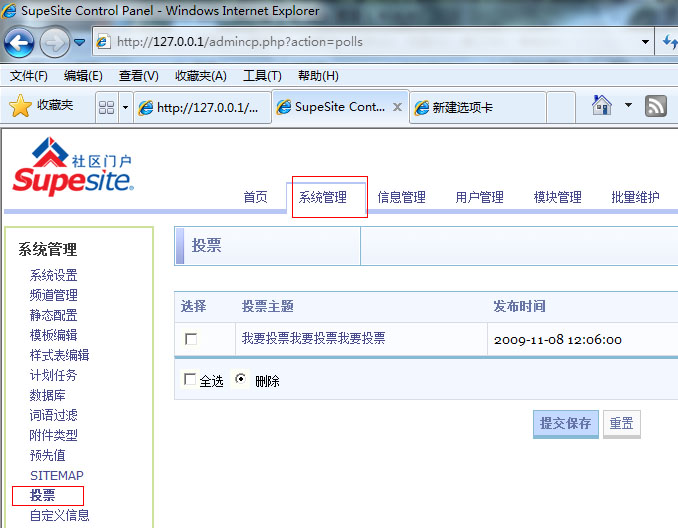Click the SupeSite logo
The width and height of the screenshot is (678, 528).
[73, 166]
